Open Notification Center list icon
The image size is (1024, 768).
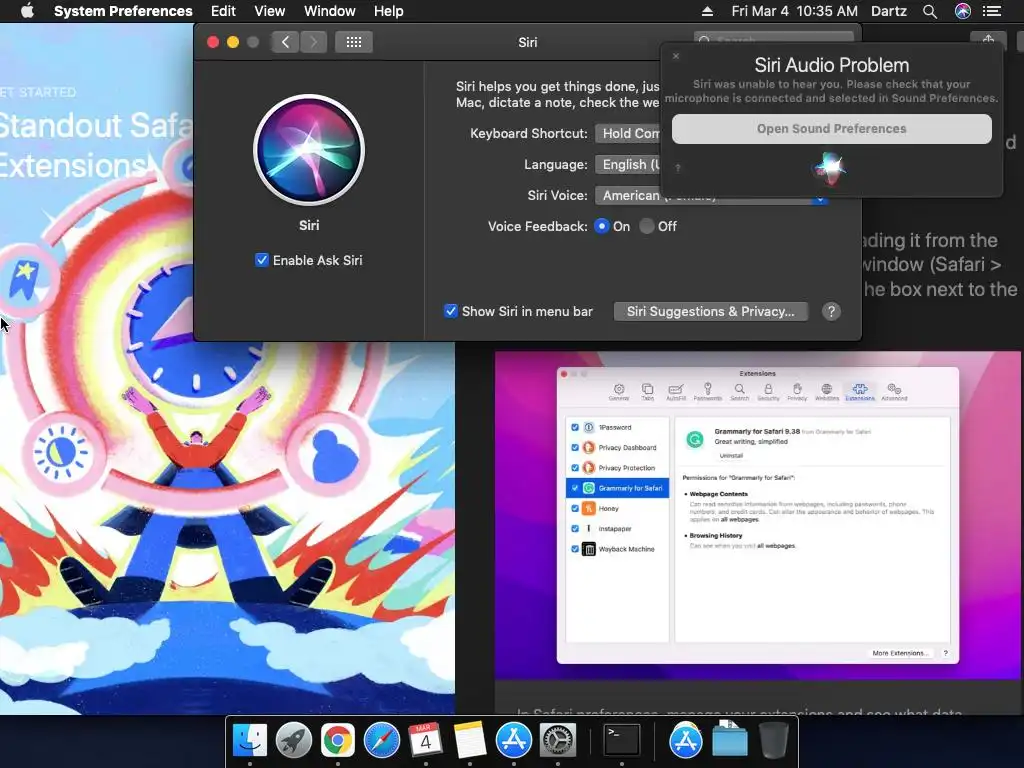[x=992, y=11]
